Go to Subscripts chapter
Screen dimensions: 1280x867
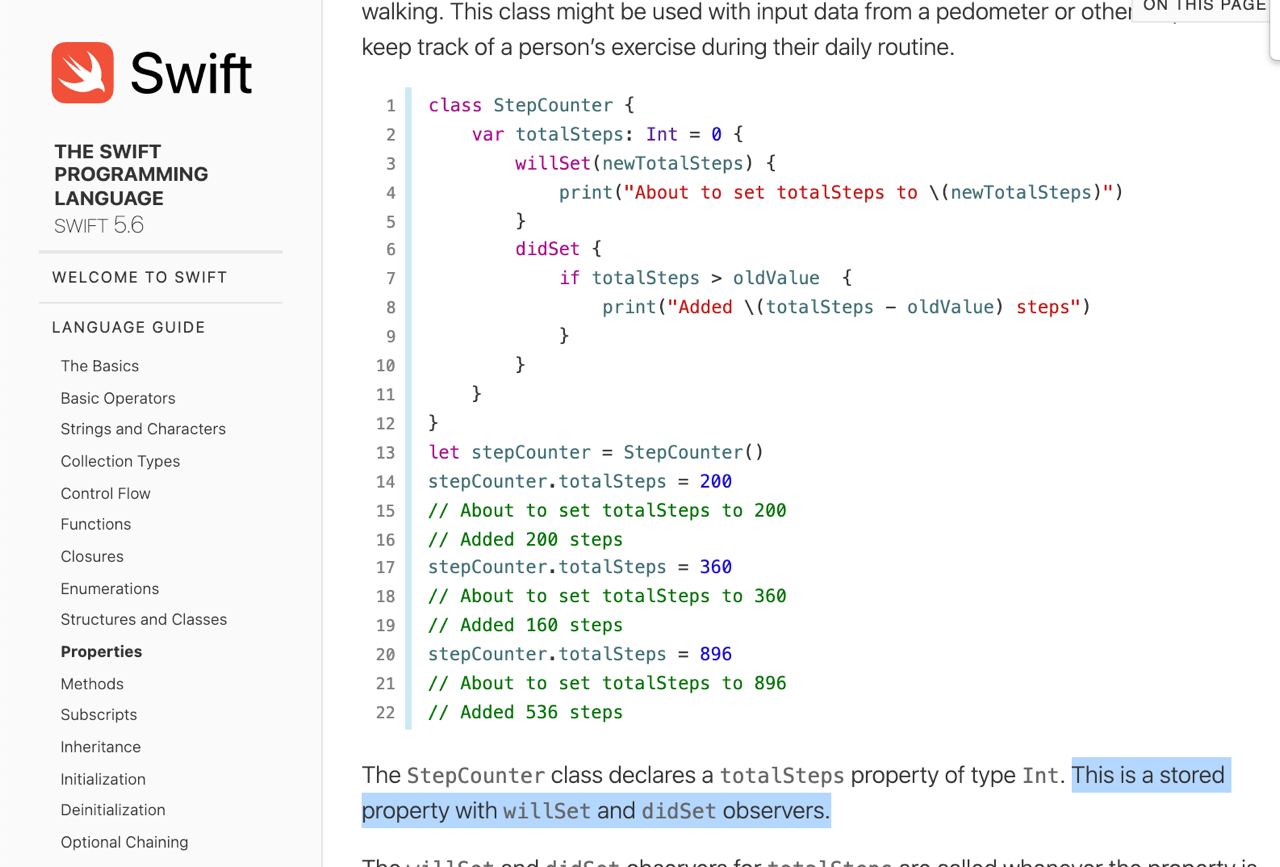[x=99, y=714]
